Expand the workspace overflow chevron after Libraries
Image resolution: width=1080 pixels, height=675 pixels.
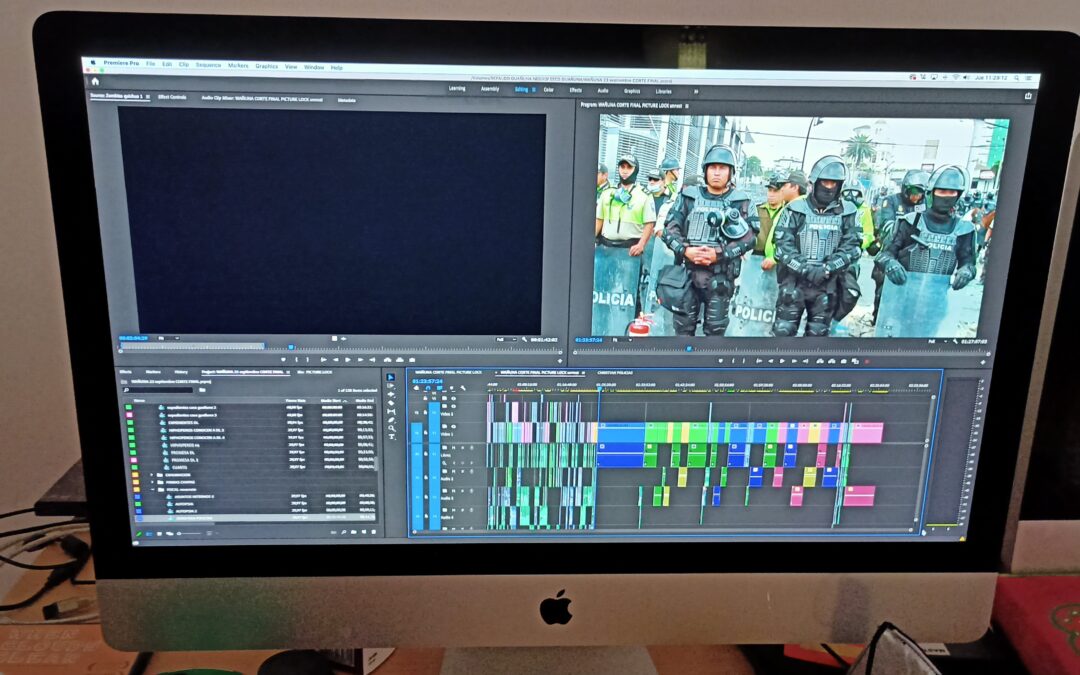(696, 90)
